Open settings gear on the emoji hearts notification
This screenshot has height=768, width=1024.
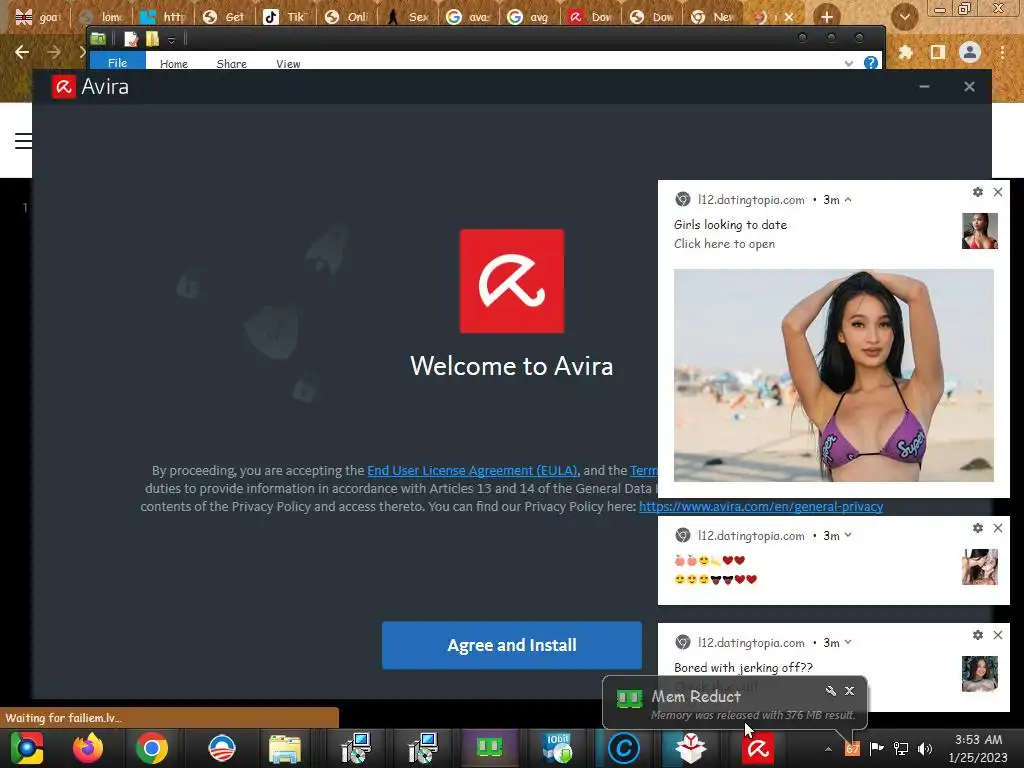pos(978,528)
